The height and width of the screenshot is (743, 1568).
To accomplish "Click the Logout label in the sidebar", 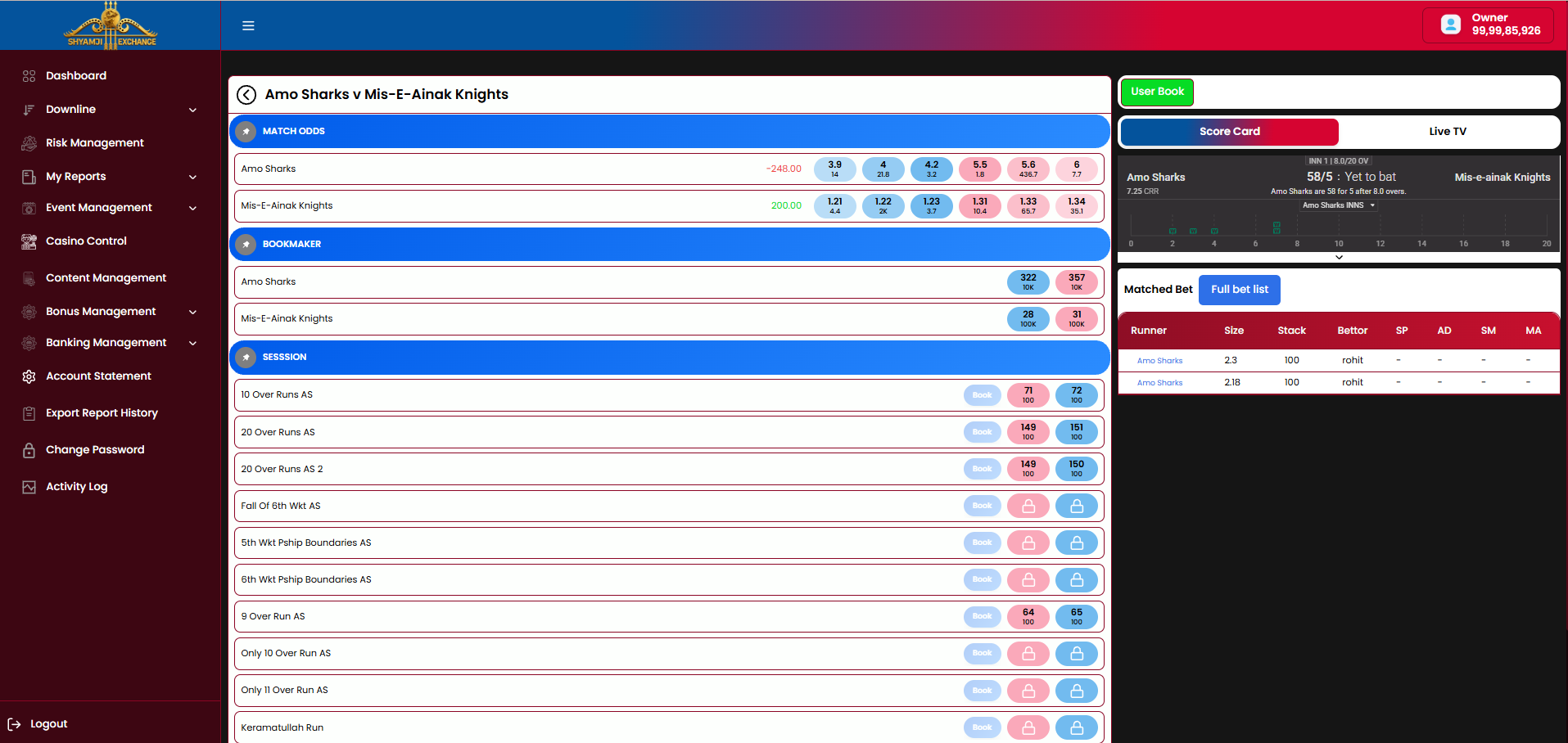I will point(48,724).
